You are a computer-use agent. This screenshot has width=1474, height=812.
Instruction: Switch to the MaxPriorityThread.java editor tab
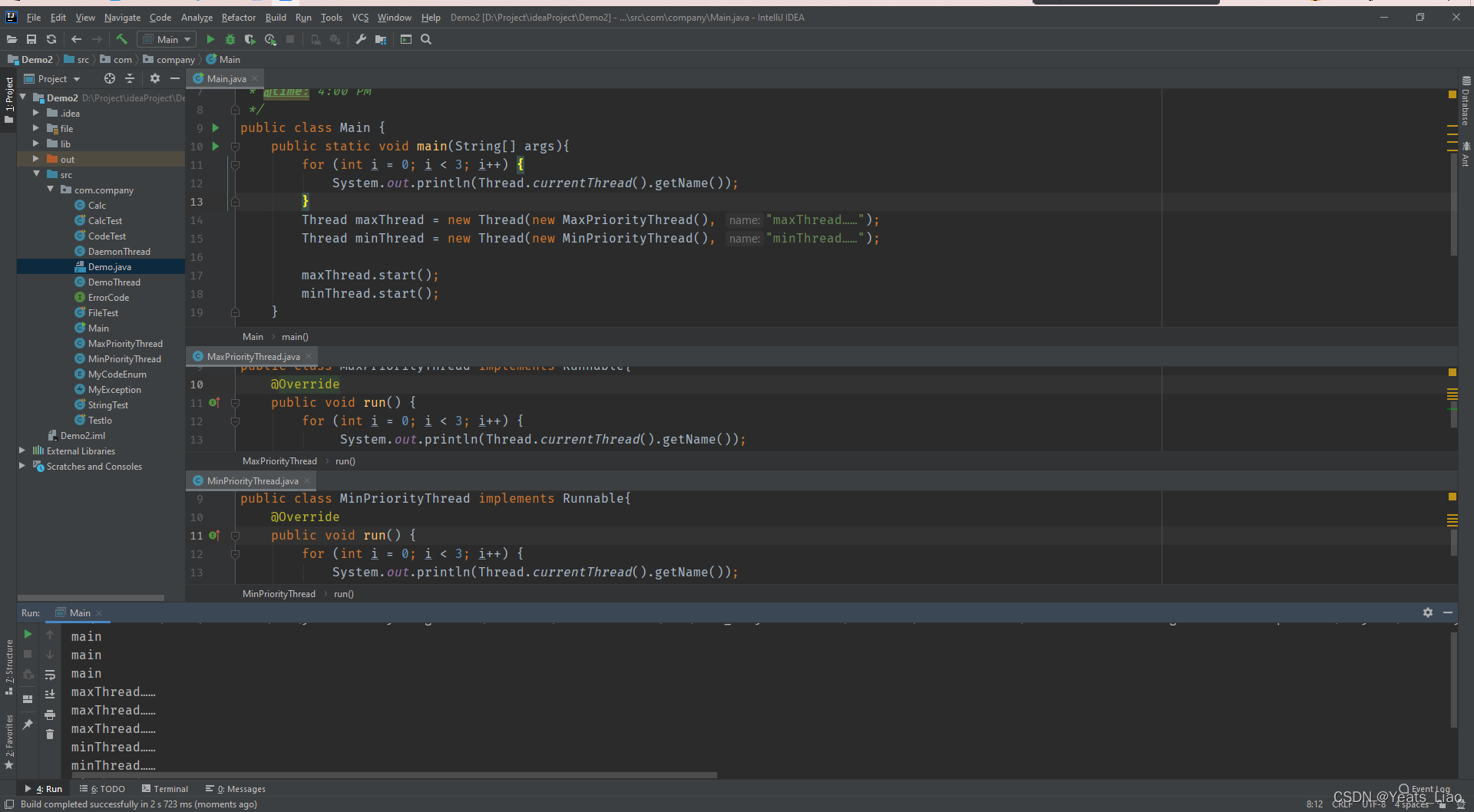tap(253, 356)
